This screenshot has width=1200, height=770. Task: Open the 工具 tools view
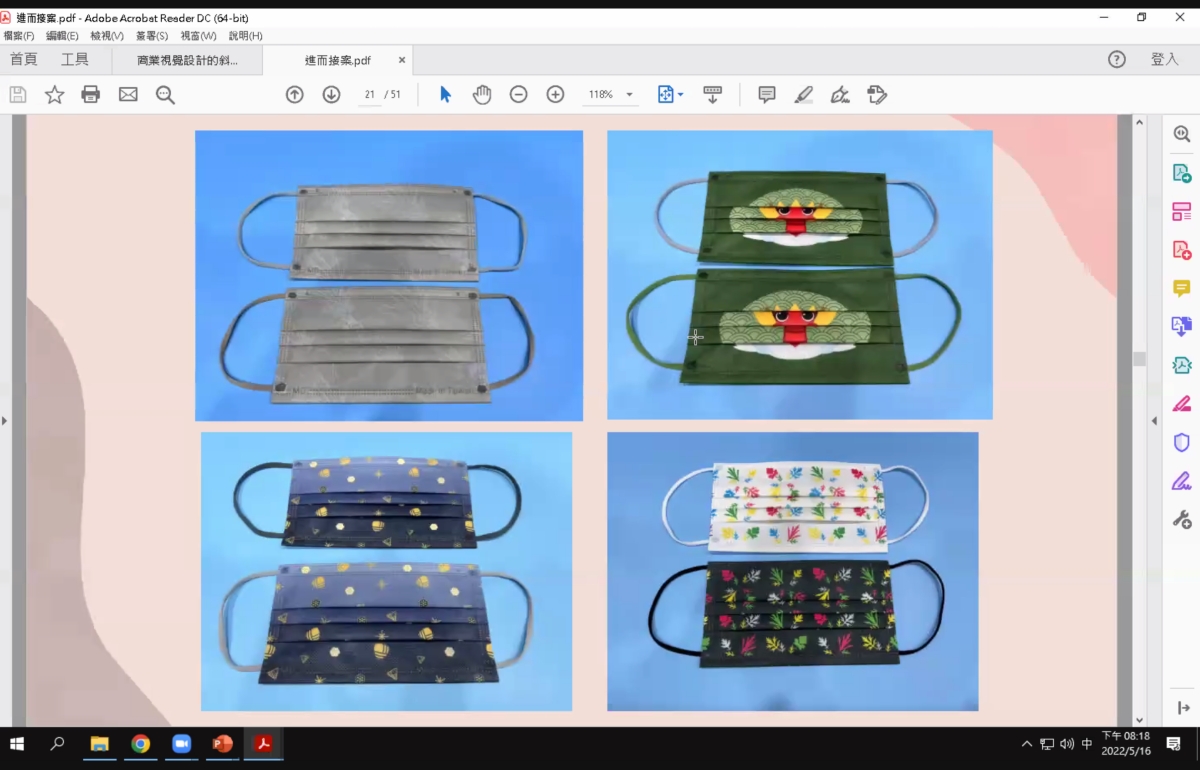point(75,60)
